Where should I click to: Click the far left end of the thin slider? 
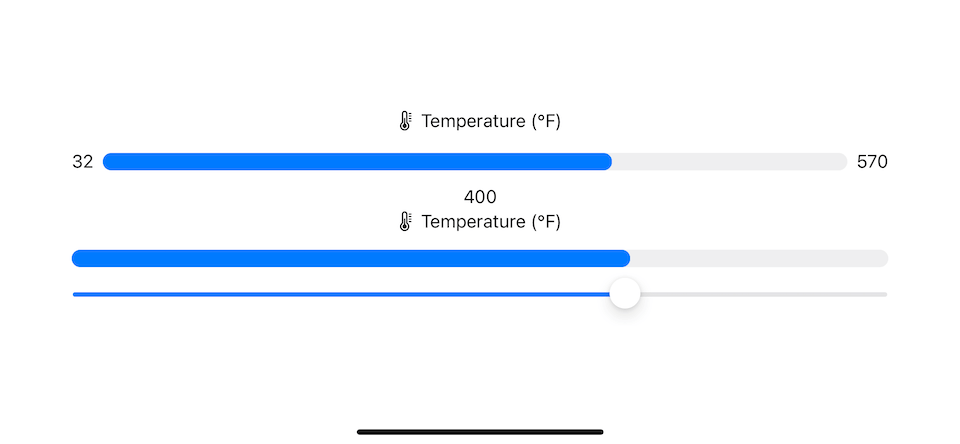tap(76, 294)
